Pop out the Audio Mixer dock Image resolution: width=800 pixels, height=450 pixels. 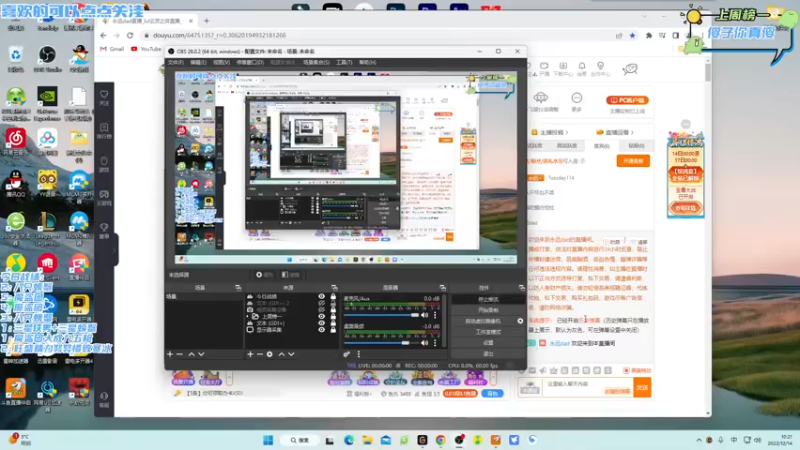(x=442, y=288)
